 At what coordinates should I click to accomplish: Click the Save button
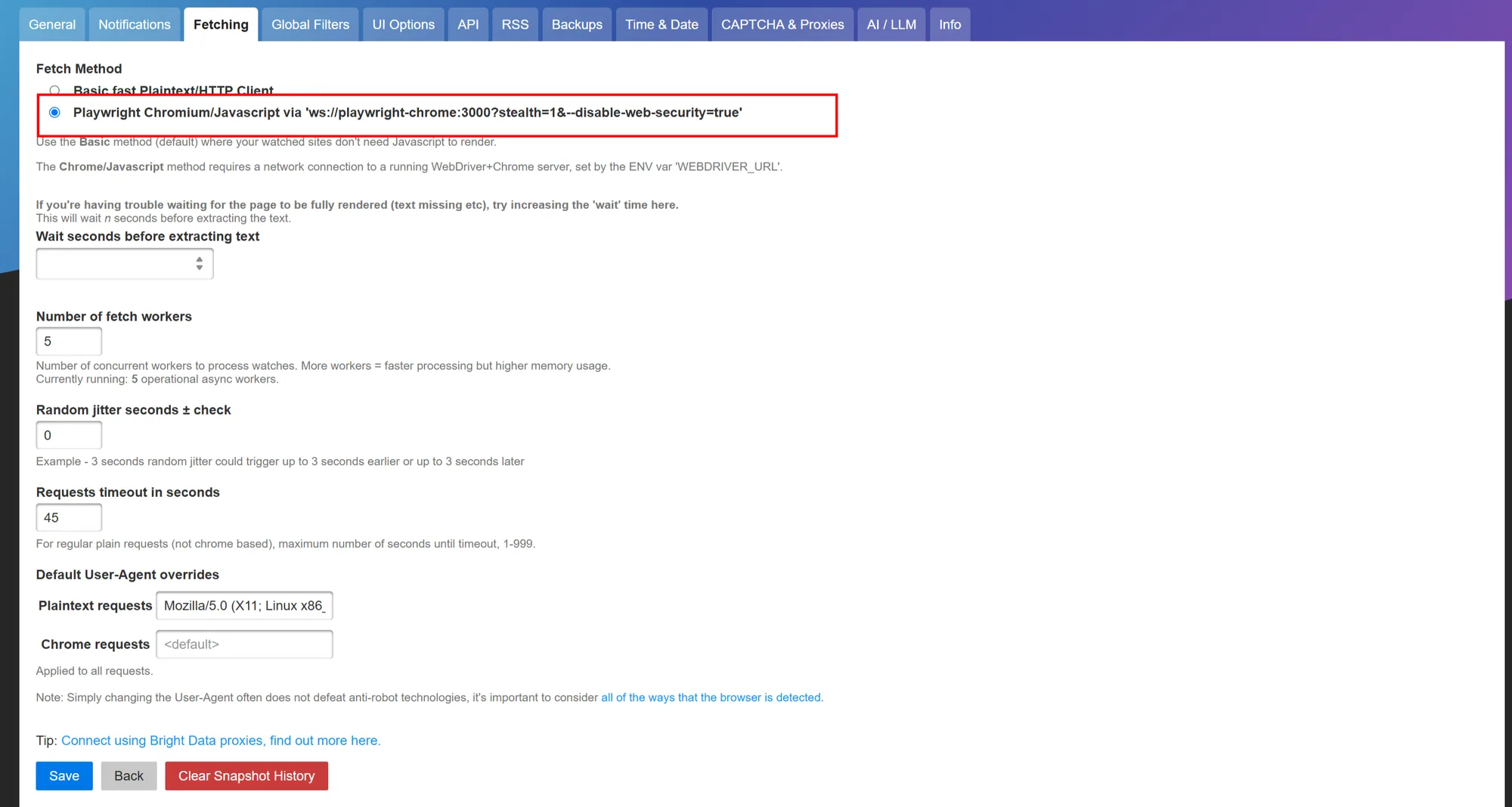(64, 776)
